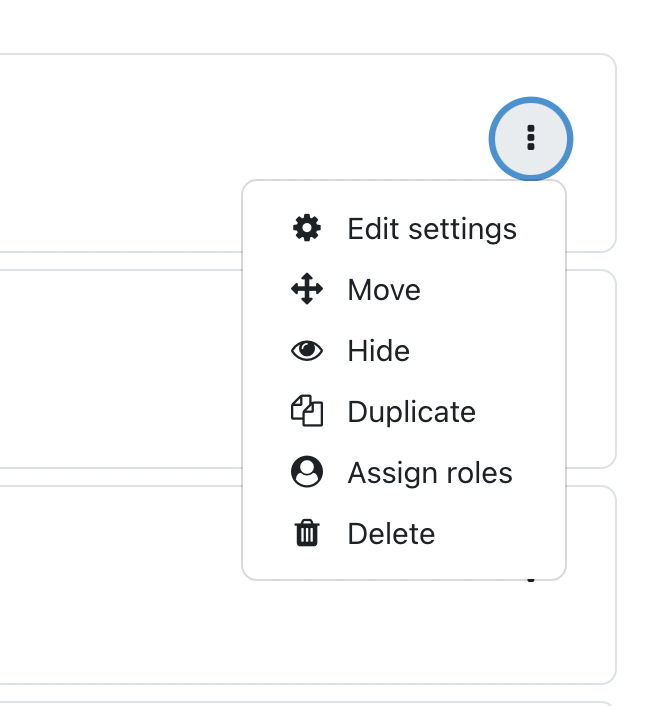
Task: Toggle visibility using the eye icon
Action: pos(307,350)
